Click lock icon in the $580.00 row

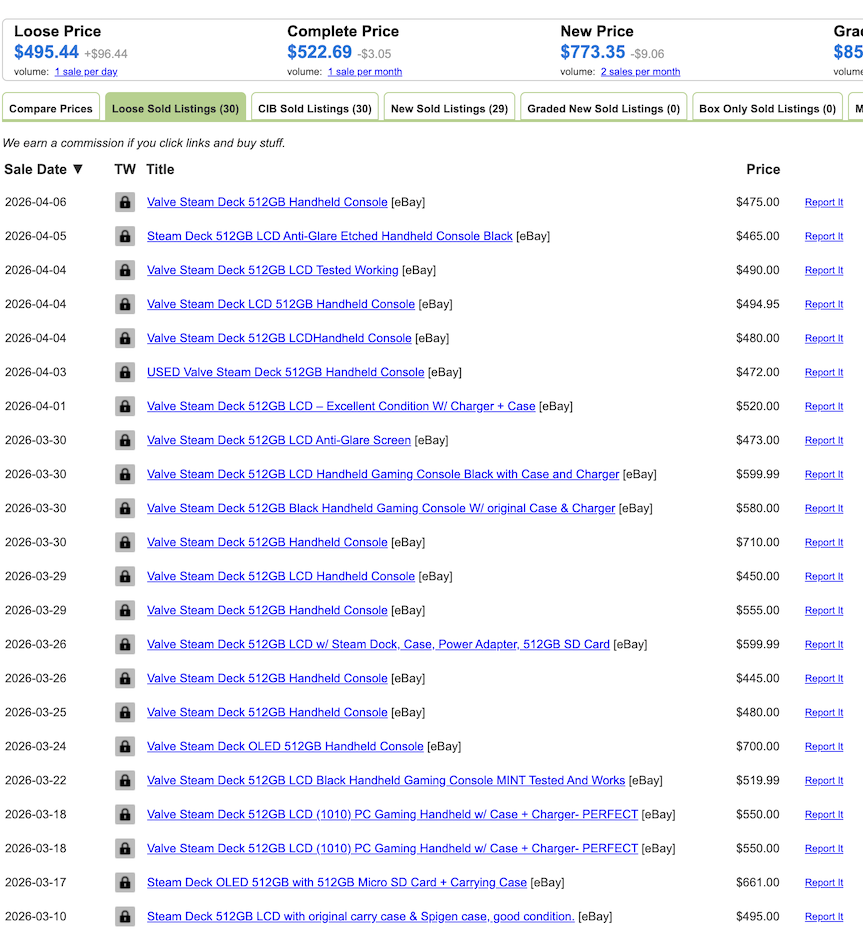click(x=124, y=508)
